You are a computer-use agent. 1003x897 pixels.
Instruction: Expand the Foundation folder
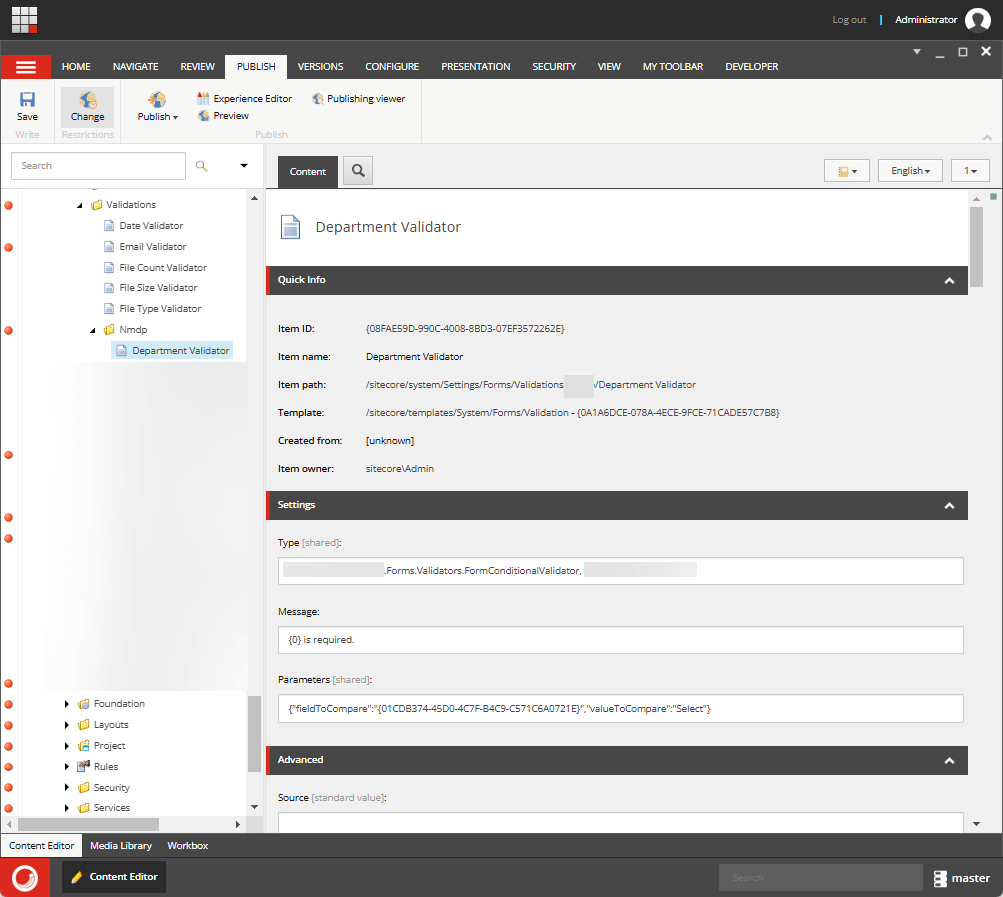coord(66,703)
